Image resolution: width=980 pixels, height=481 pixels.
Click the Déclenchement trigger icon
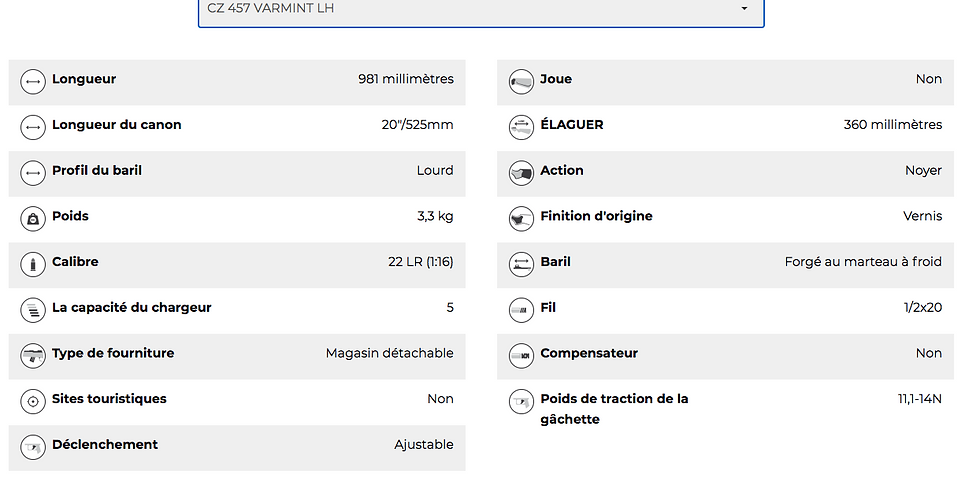(x=33, y=446)
